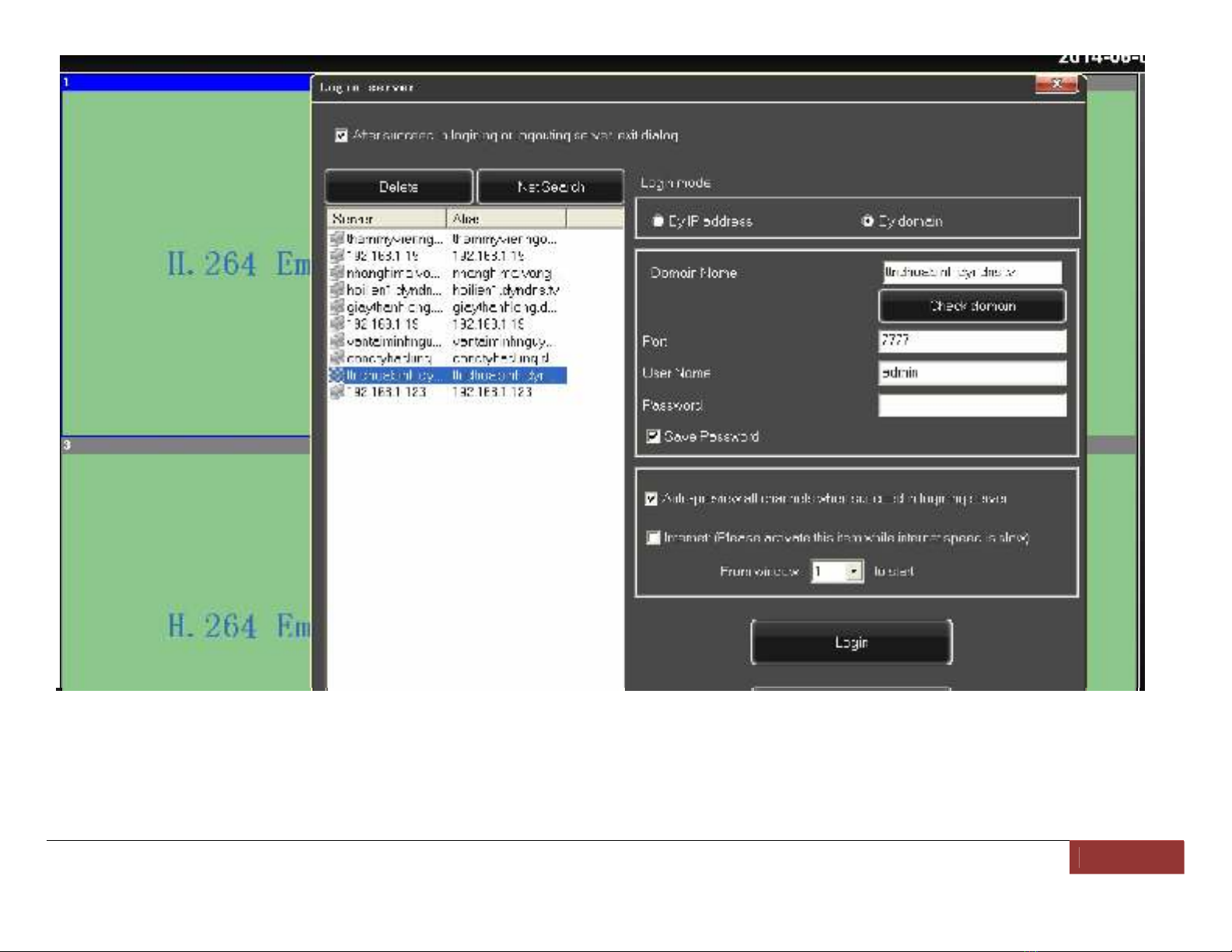Screen dimensions: 1232x952
Task: Click into the Password field
Action: click(x=972, y=406)
